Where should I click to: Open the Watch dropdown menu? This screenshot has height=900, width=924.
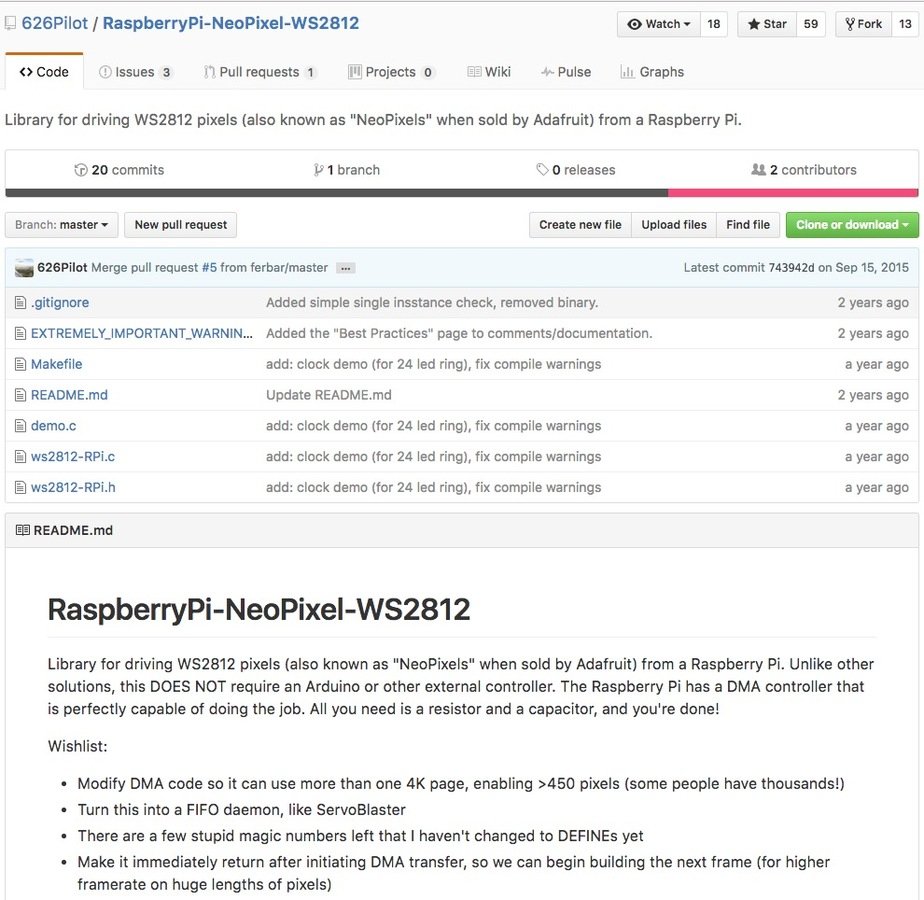tap(659, 24)
